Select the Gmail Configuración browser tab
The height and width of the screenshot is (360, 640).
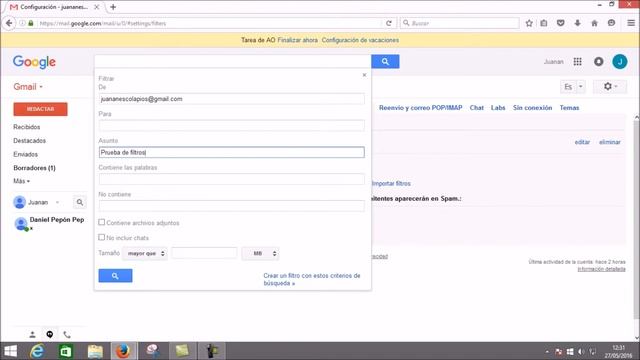point(53,7)
